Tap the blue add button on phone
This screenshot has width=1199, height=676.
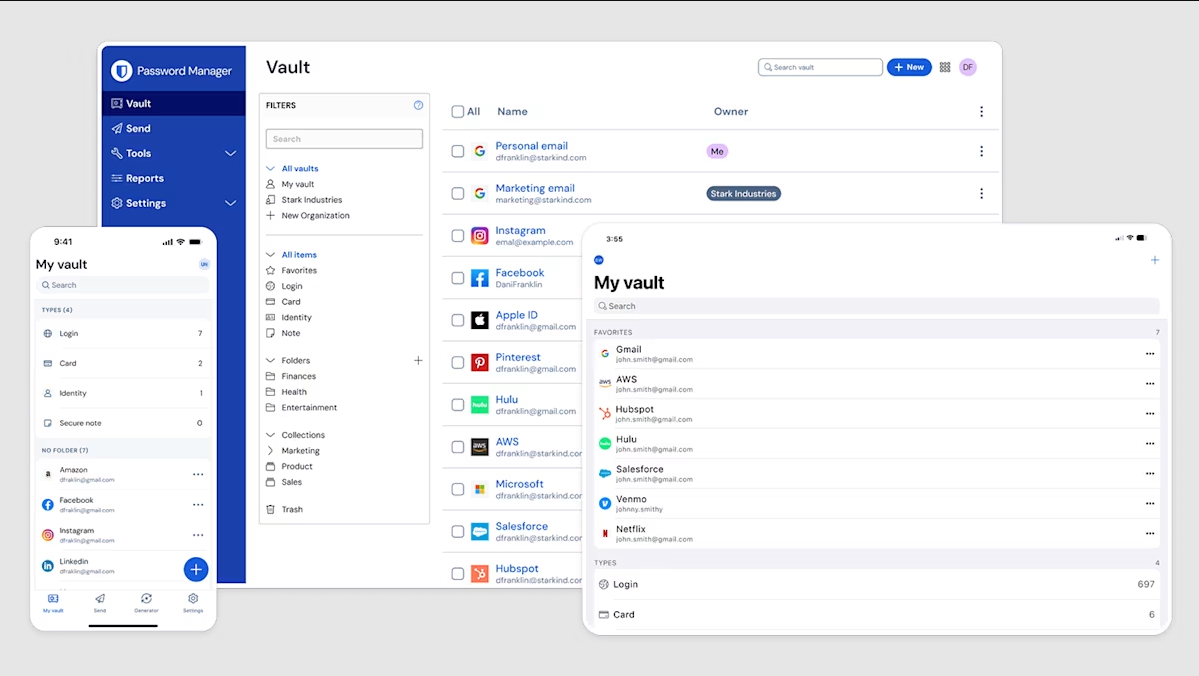[x=196, y=569]
